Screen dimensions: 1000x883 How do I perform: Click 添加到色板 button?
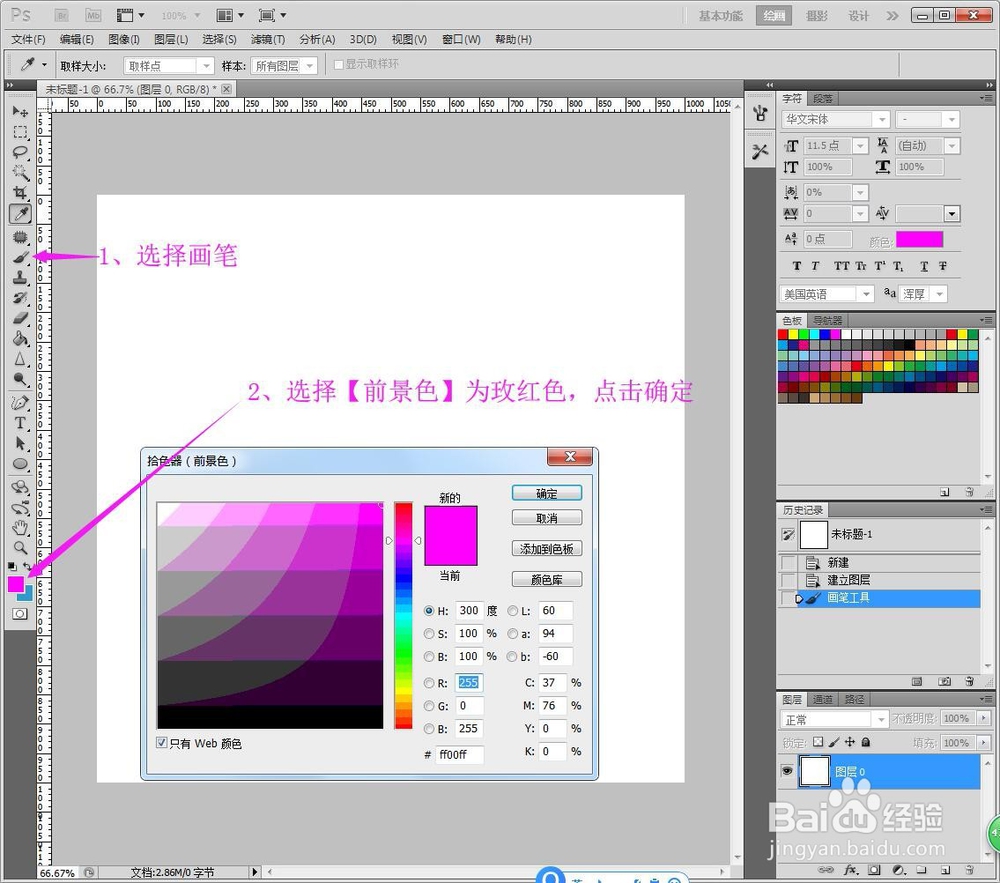[547, 549]
